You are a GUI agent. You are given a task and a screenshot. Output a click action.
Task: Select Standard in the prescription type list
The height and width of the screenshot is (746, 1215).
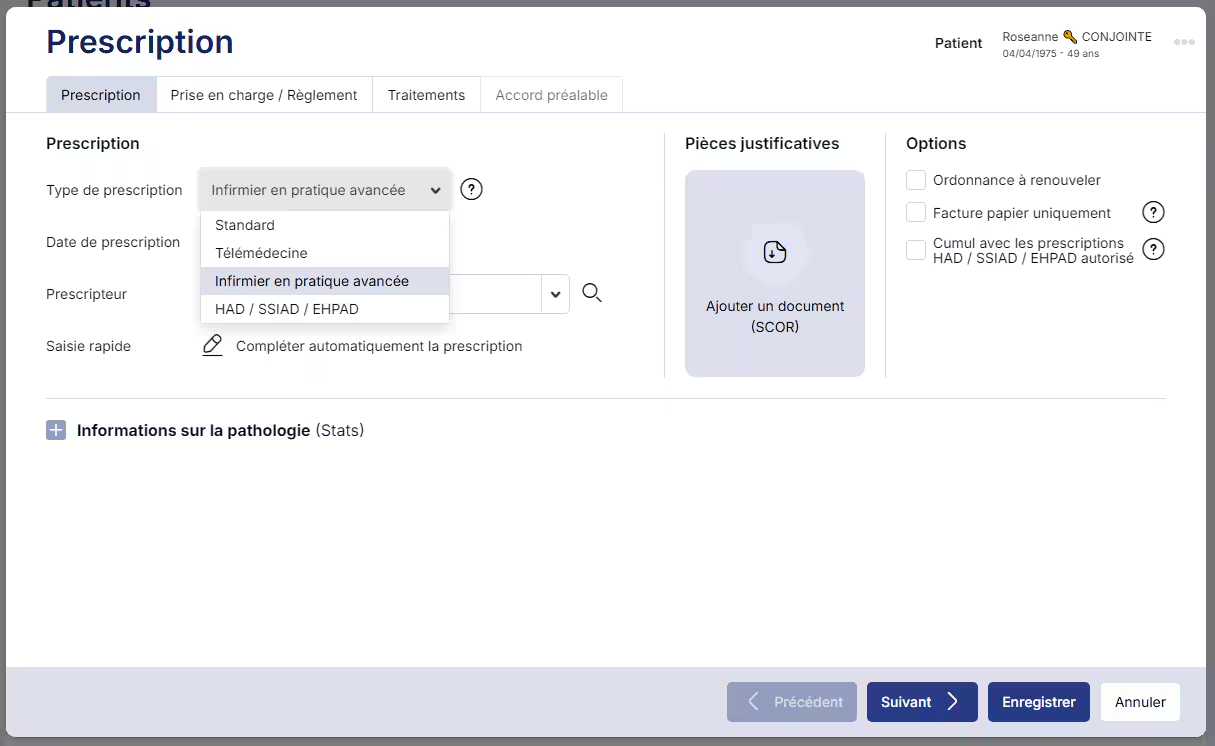[x=245, y=225]
